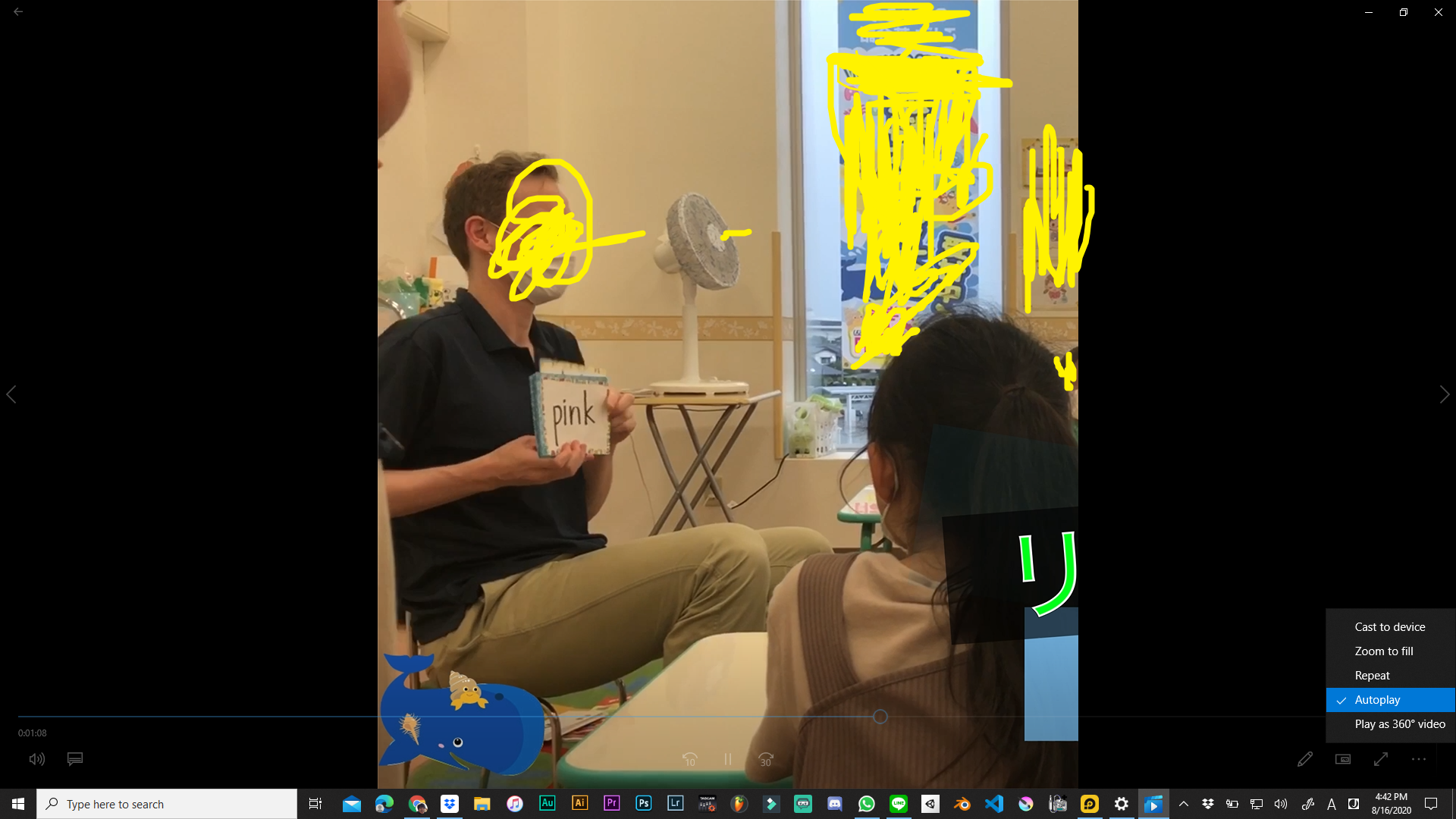Select Cast to device menu item
The image size is (1456, 819).
tap(1390, 627)
